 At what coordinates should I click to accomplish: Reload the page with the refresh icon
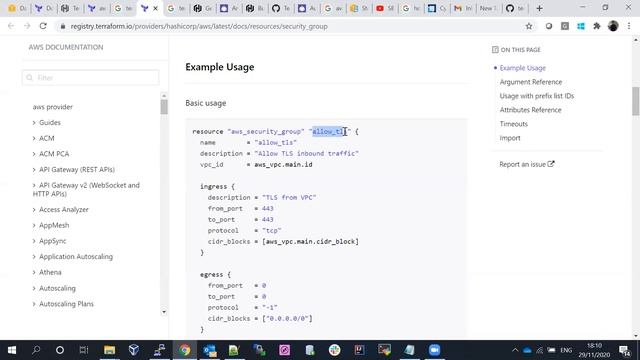tap(43, 26)
